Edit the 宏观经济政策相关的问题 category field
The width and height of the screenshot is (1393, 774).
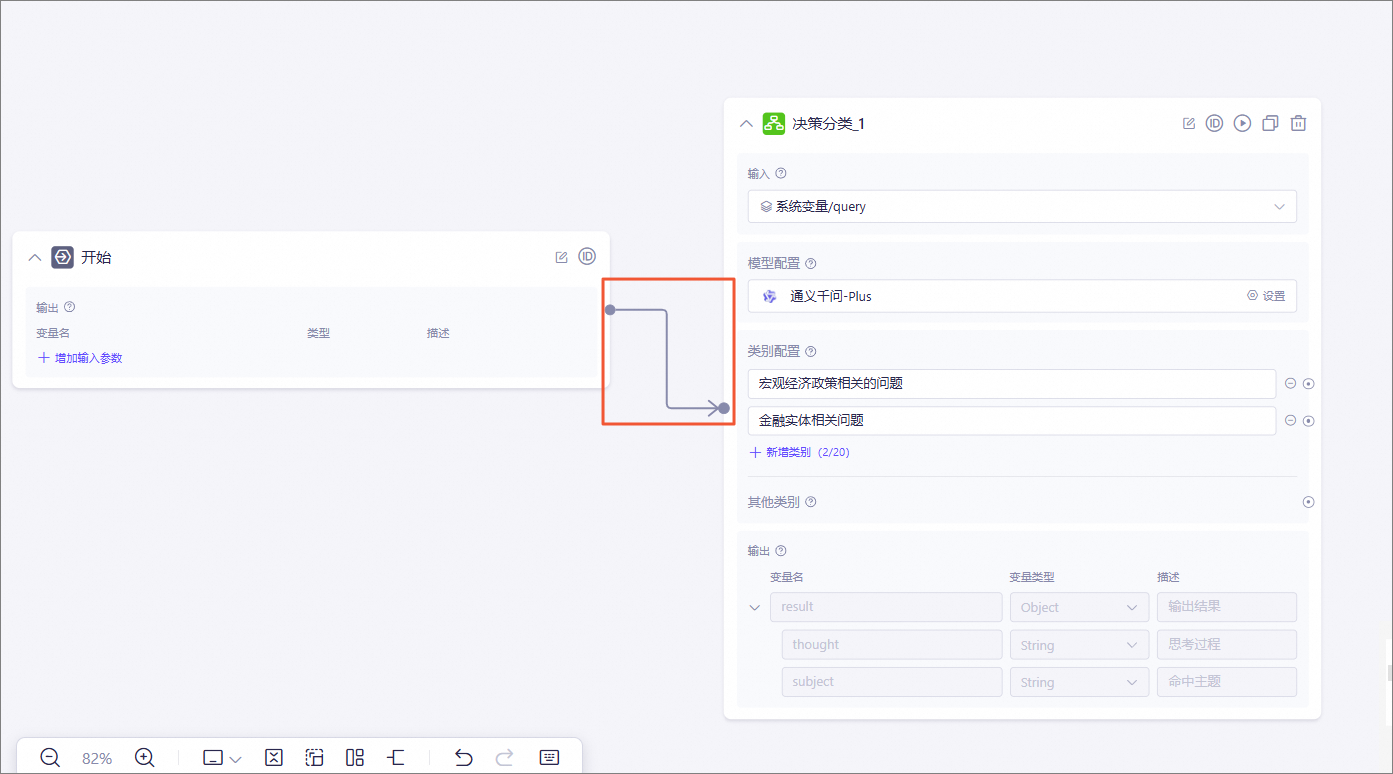(x=1012, y=384)
